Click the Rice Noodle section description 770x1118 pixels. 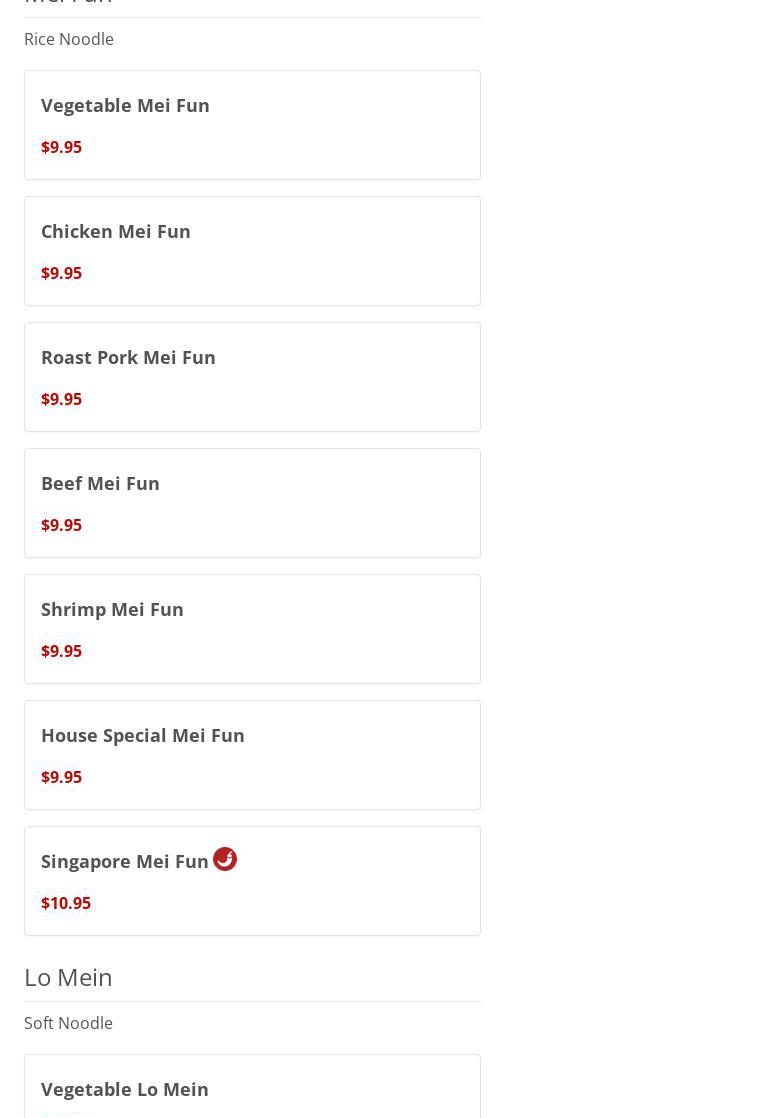[x=68, y=39]
